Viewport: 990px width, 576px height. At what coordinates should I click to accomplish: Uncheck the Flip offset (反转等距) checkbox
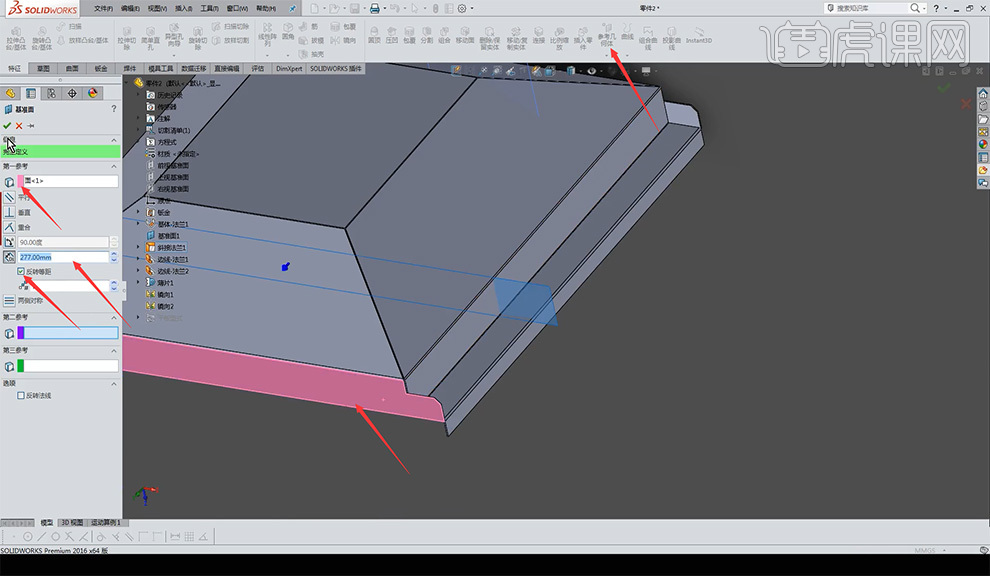pos(21,271)
